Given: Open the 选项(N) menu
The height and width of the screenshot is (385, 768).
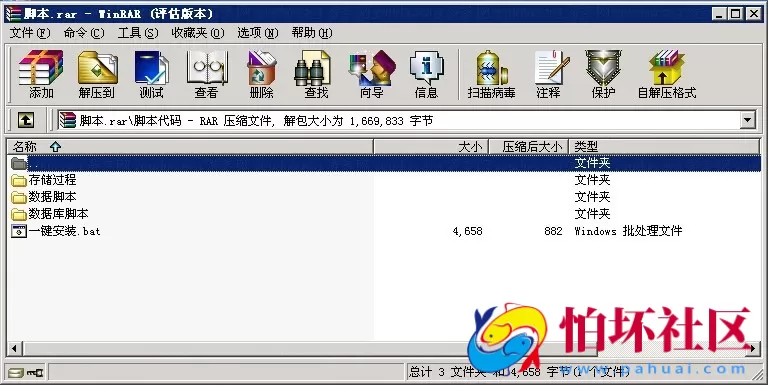Looking at the screenshot, I should [258, 33].
